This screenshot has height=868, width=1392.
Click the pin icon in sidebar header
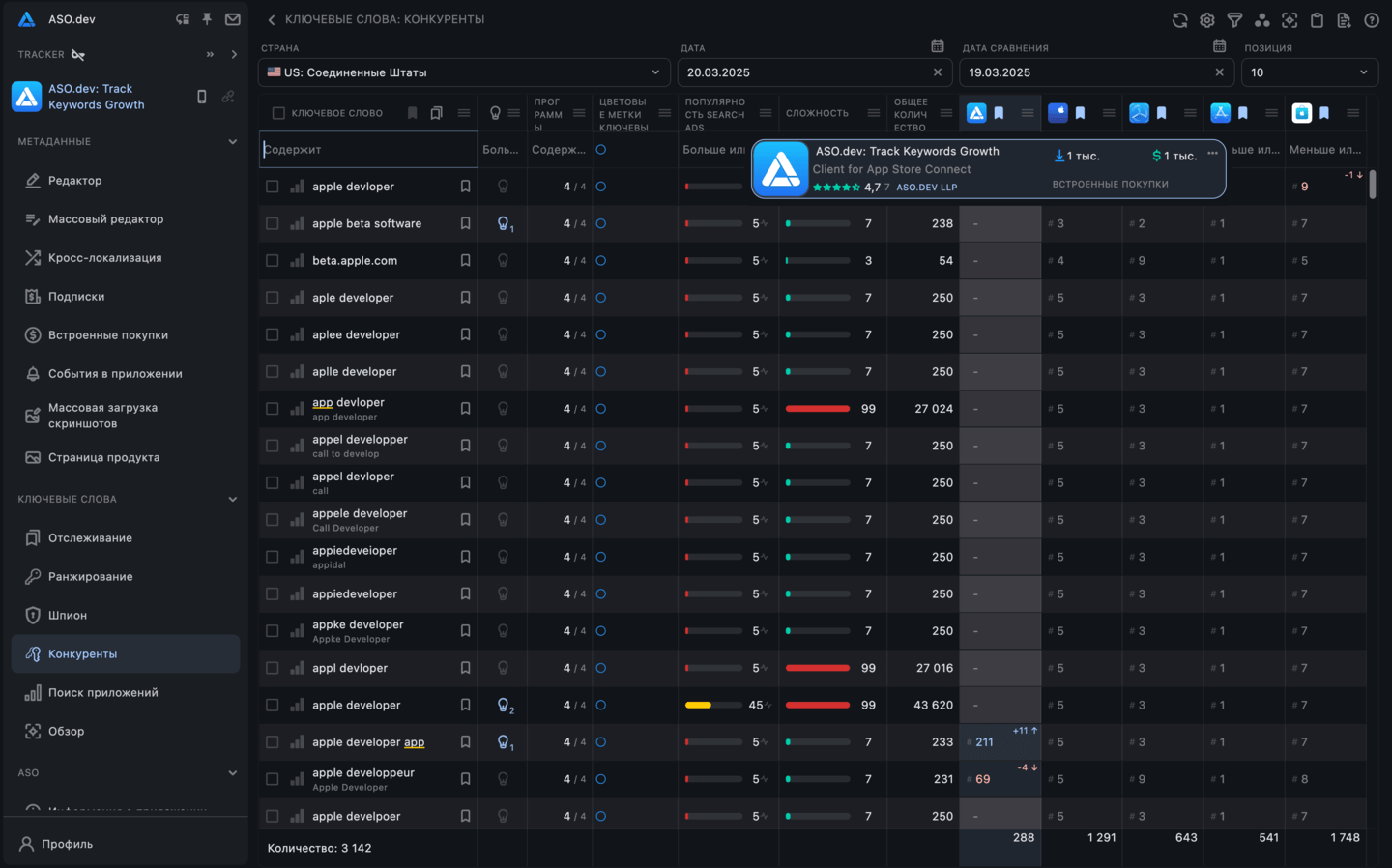pyautogui.click(x=207, y=19)
